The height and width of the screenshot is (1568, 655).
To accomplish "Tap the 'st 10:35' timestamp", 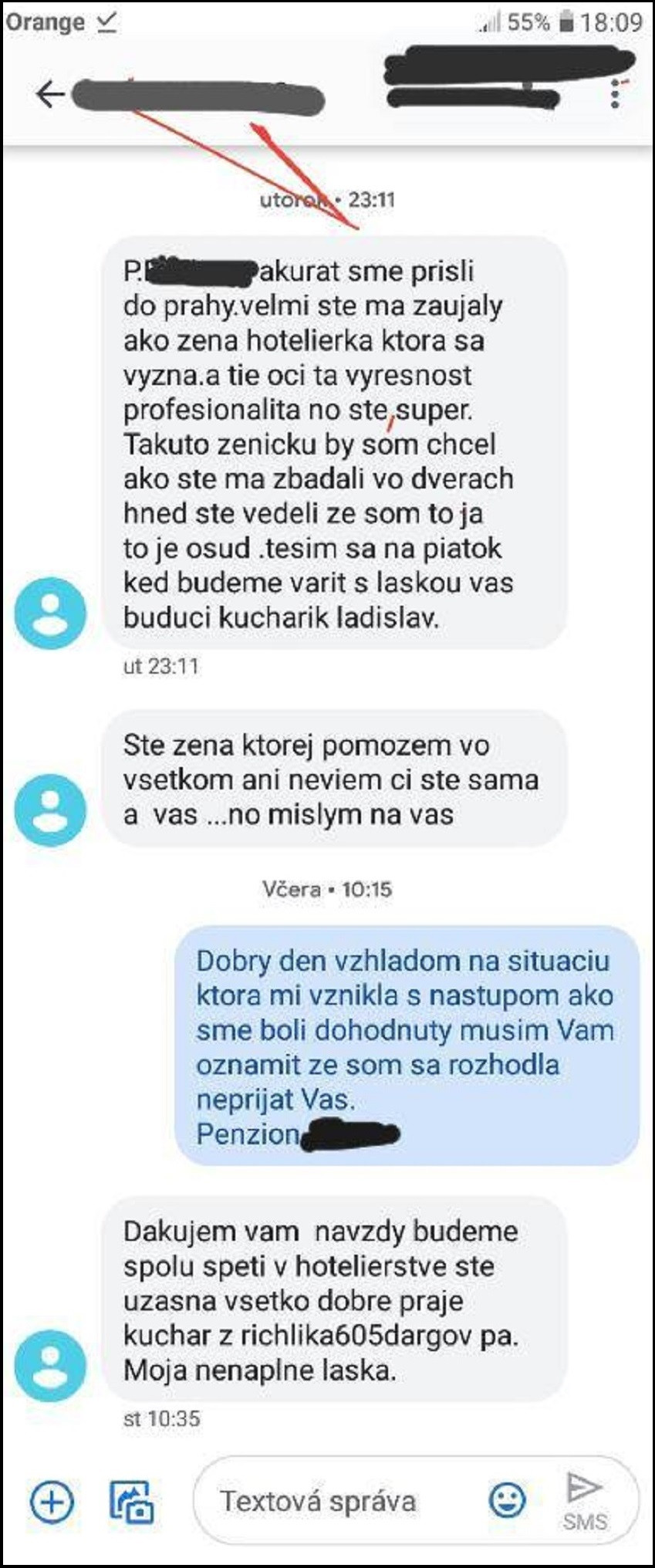I will (161, 1418).
